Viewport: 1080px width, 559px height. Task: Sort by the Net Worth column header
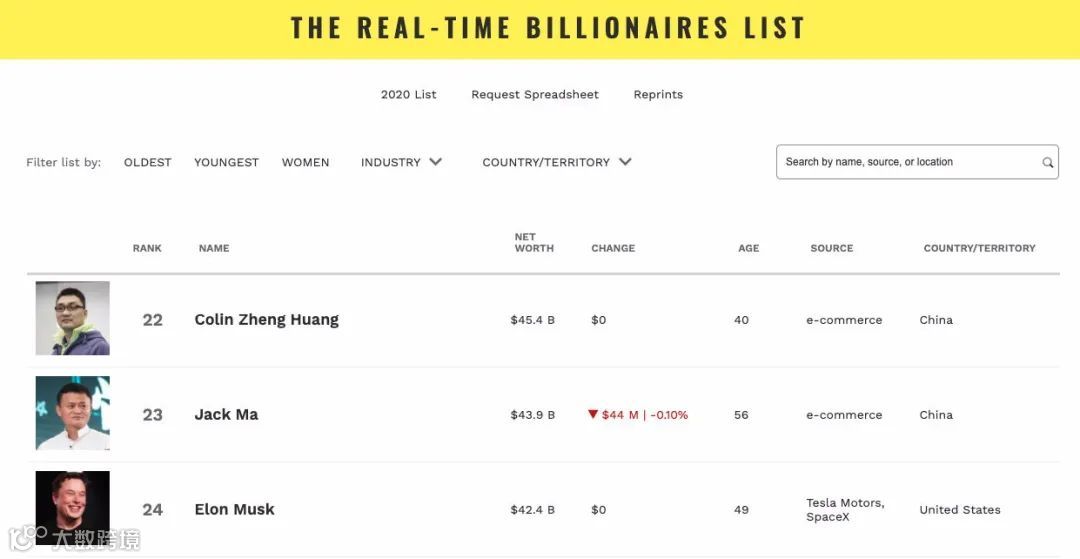pyautogui.click(x=534, y=243)
